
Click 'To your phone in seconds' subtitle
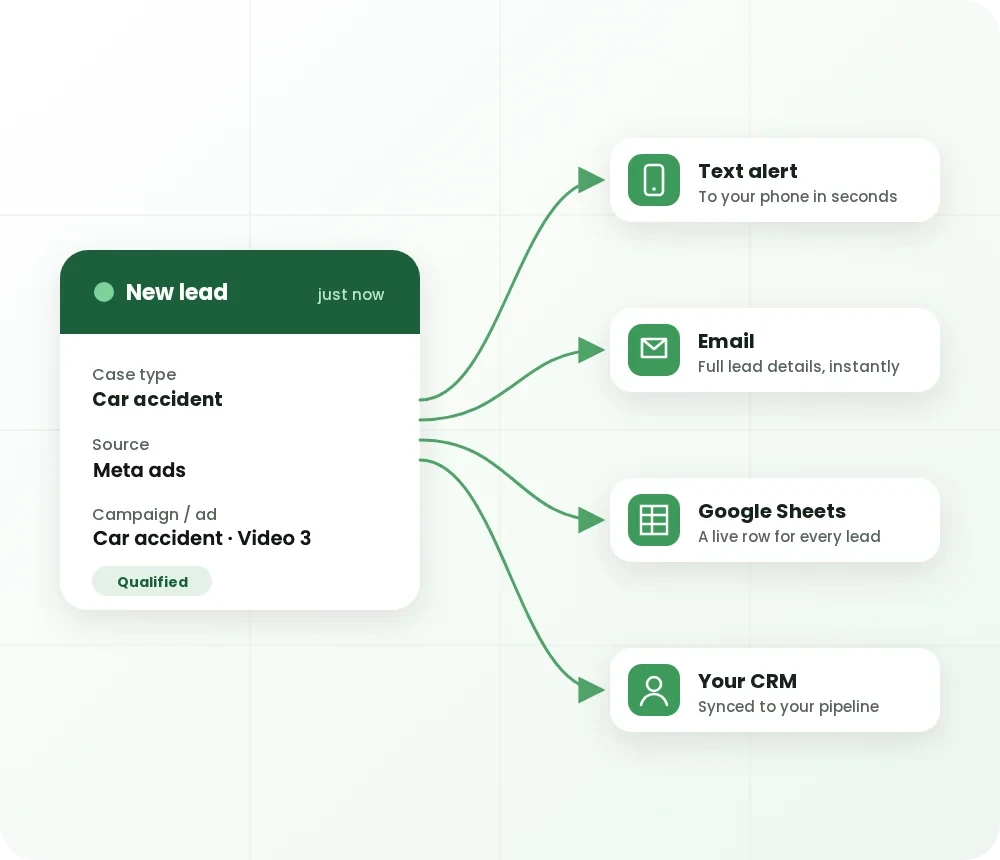click(797, 196)
